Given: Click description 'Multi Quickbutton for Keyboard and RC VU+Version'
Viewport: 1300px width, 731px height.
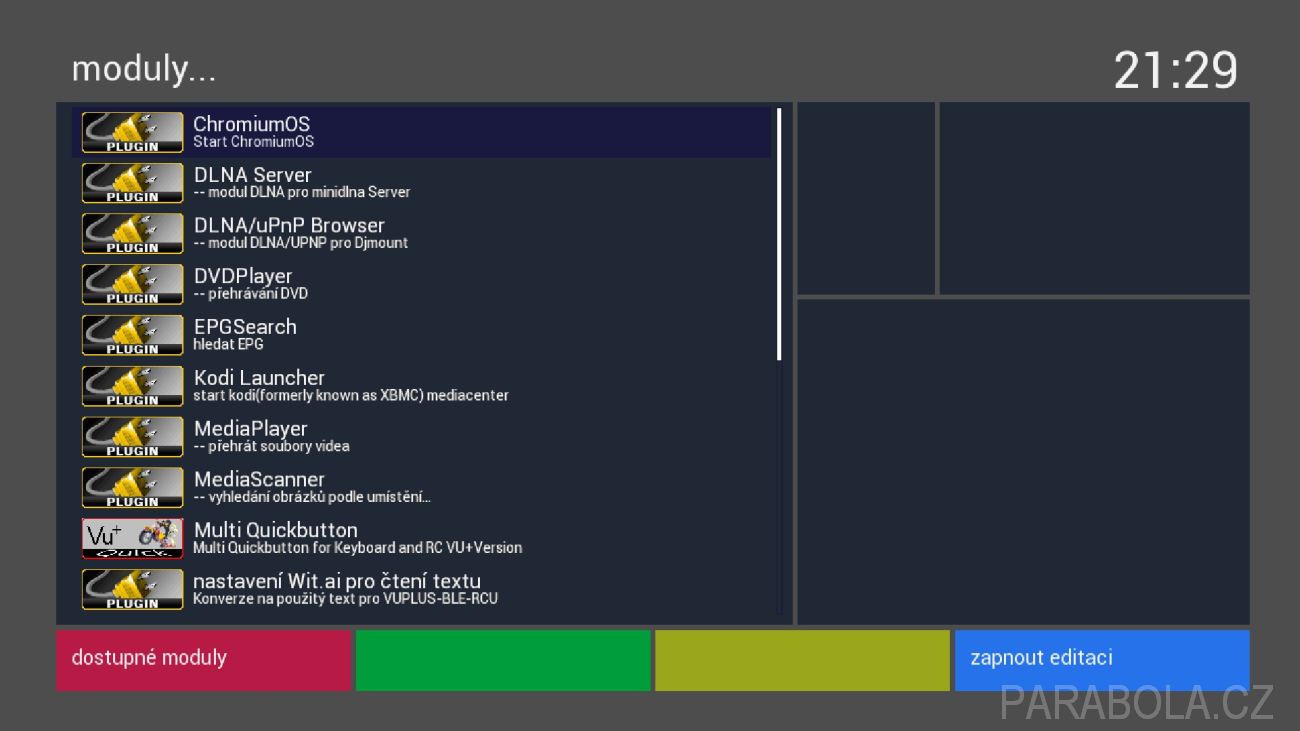Looking at the screenshot, I should pyautogui.click(x=358, y=548).
